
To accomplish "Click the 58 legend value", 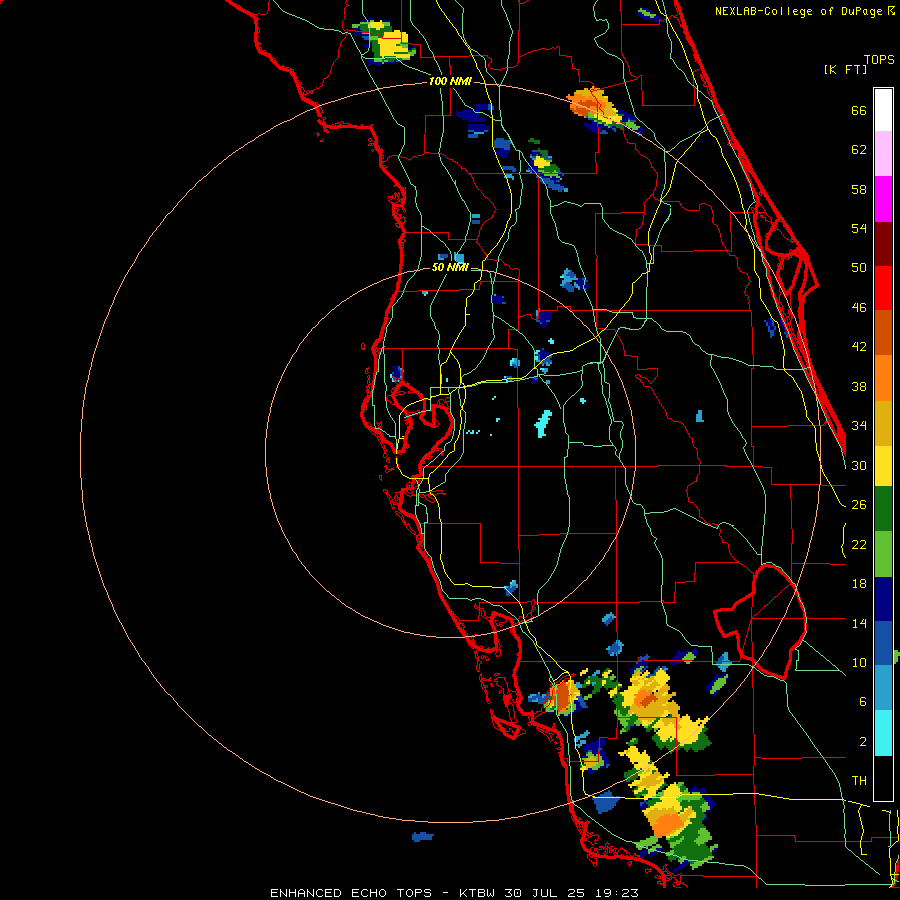I will [x=859, y=189].
